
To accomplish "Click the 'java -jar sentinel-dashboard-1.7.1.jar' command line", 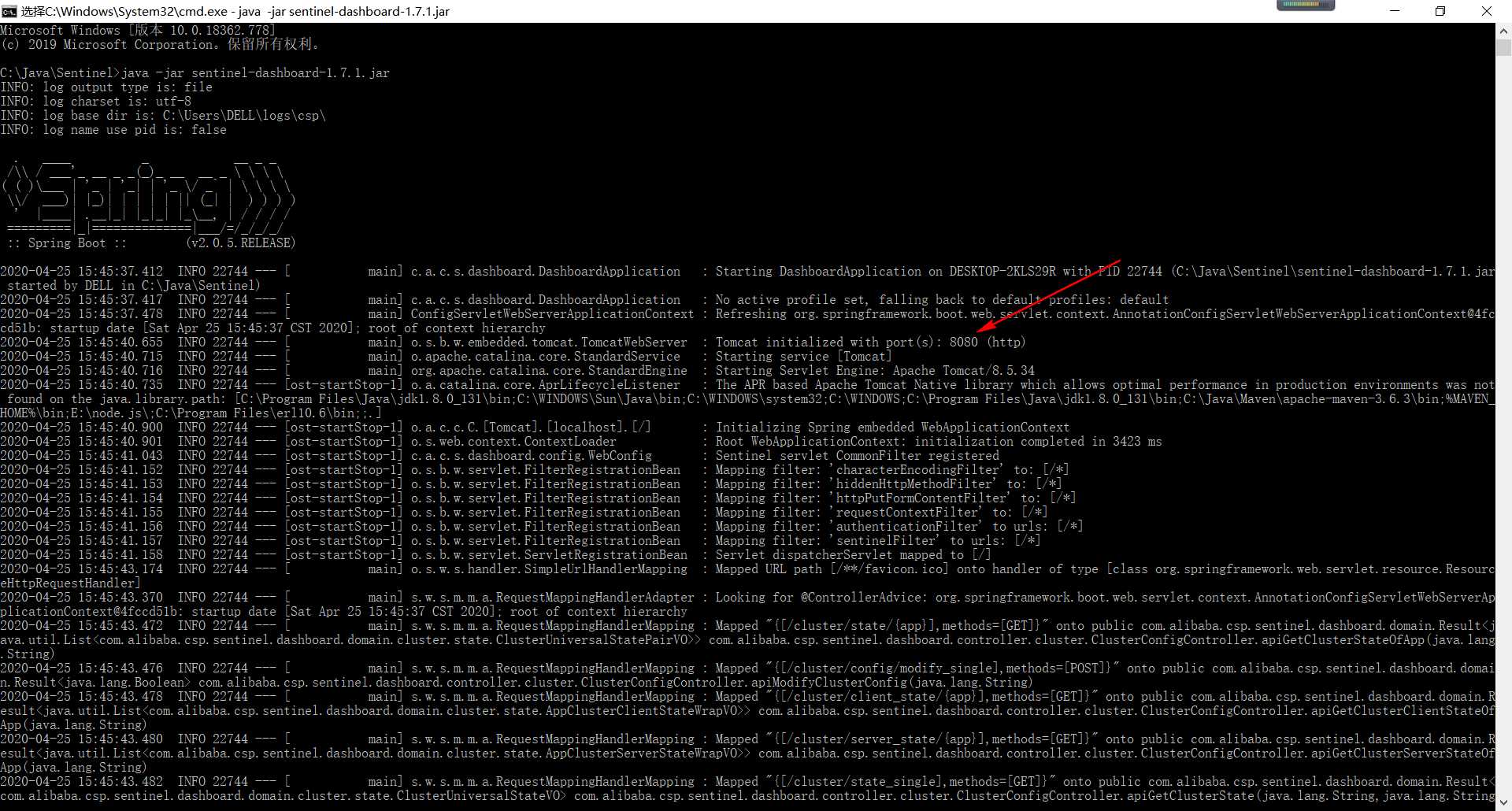I will click(256, 73).
